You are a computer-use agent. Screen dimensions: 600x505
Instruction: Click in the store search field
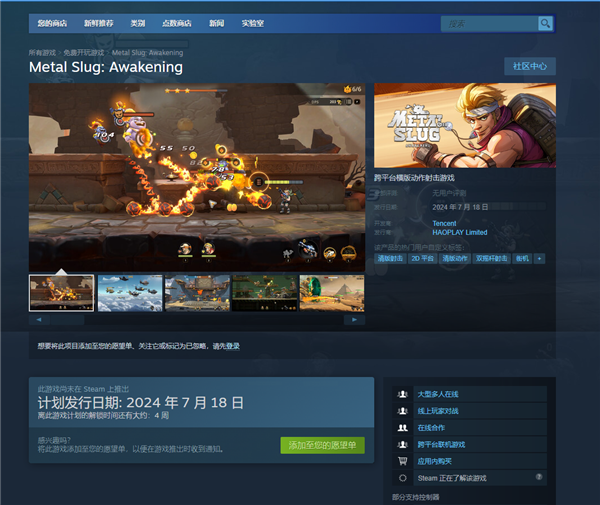pyautogui.click(x=489, y=24)
